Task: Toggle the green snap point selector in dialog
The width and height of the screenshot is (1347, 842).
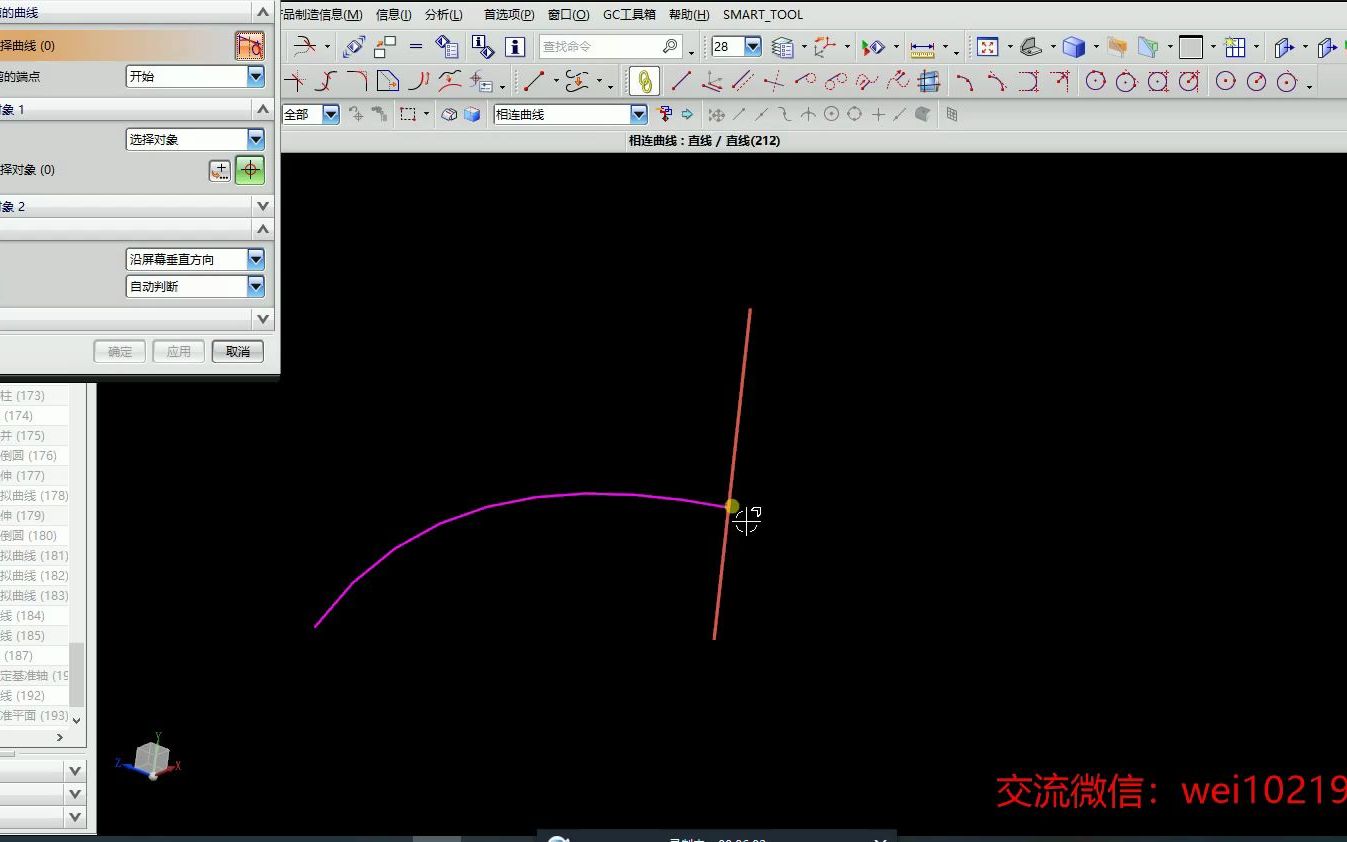Action: coord(249,170)
